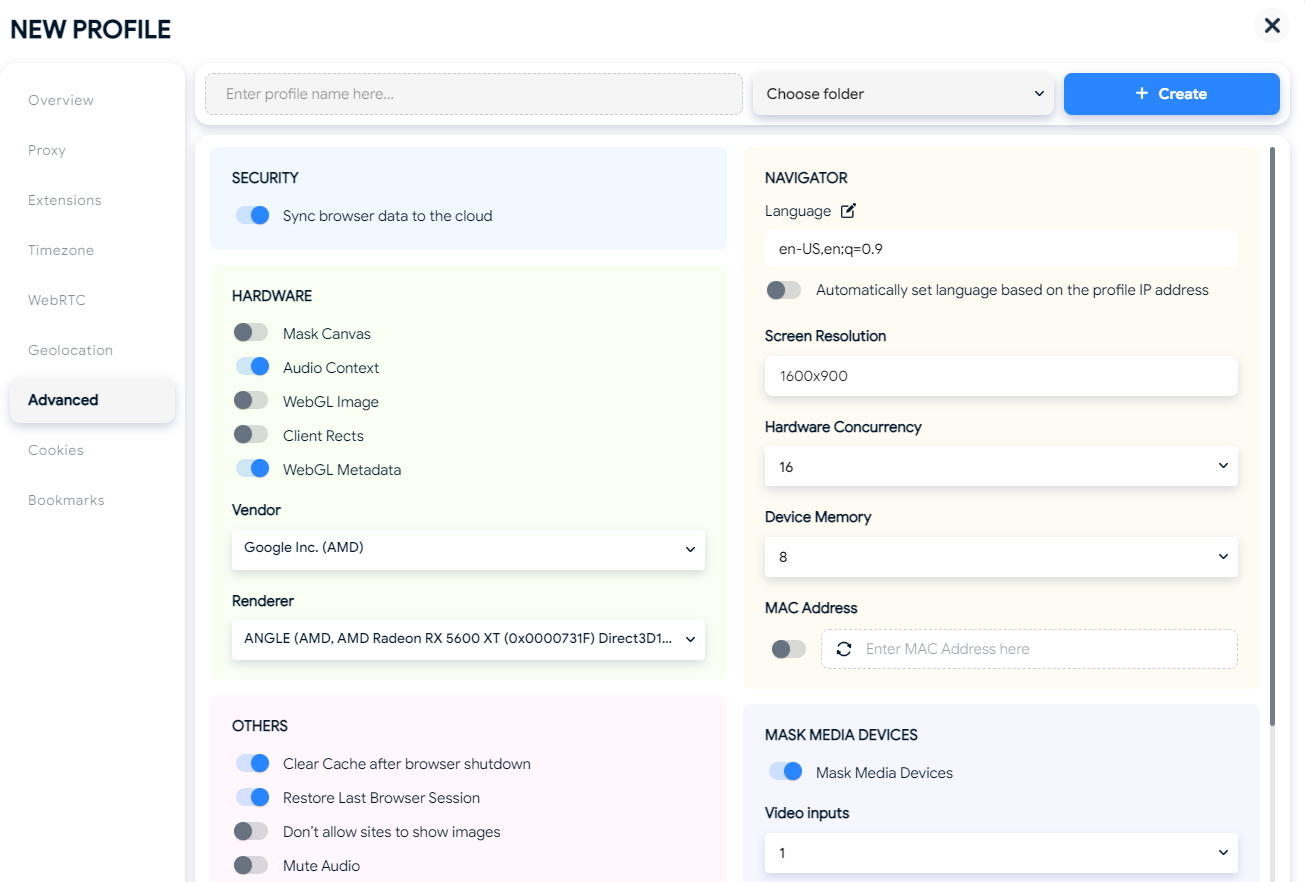This screenshot has height=882, width=1305.
Task: Select the Advanced section
Action: (x=92, y=400)
